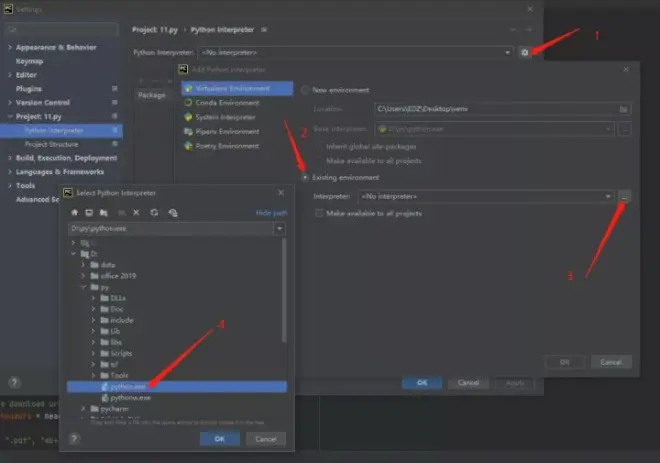Click reset icon next to Python Interpreter breadcrumb
Screen dimensions: 660x463
click(x=264, y=29)
